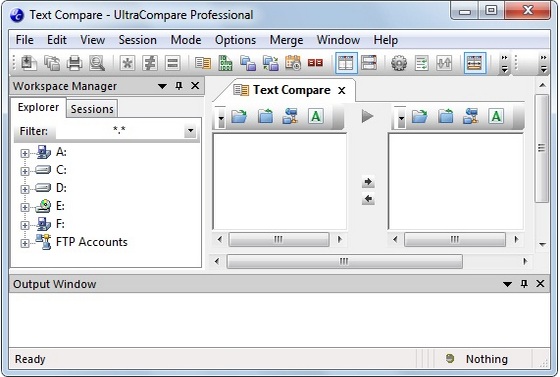Image resolution: width=560 pixels, height=377 pixels.
Task: Toggle the side-by-side vertical layout button
Action: point(346,63)
